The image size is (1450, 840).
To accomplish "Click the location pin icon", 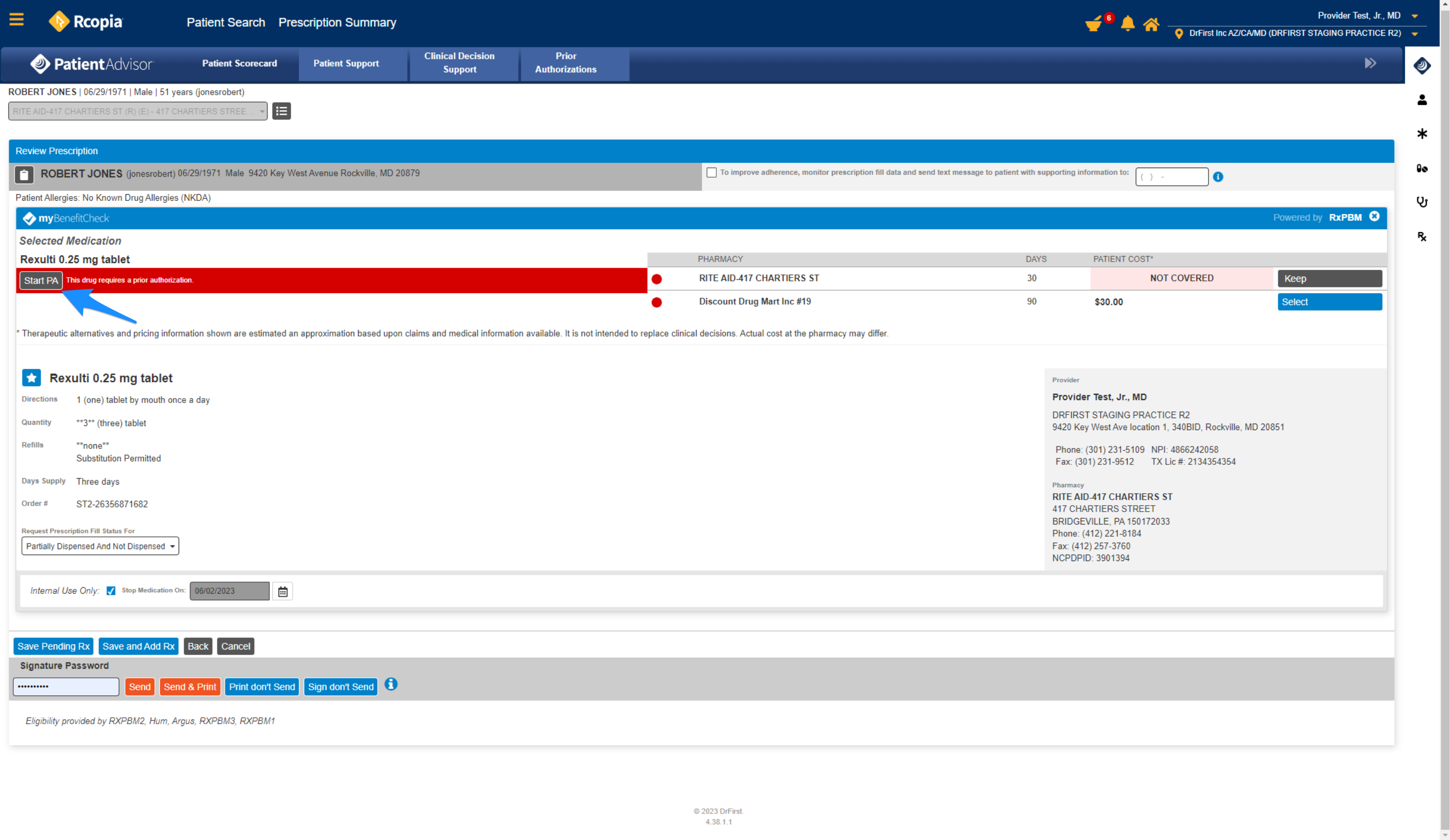I will coord(1178,33).
